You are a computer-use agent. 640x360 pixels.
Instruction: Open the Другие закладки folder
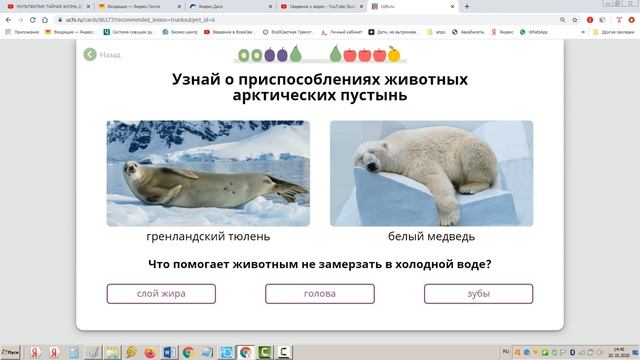click(614, 32)
